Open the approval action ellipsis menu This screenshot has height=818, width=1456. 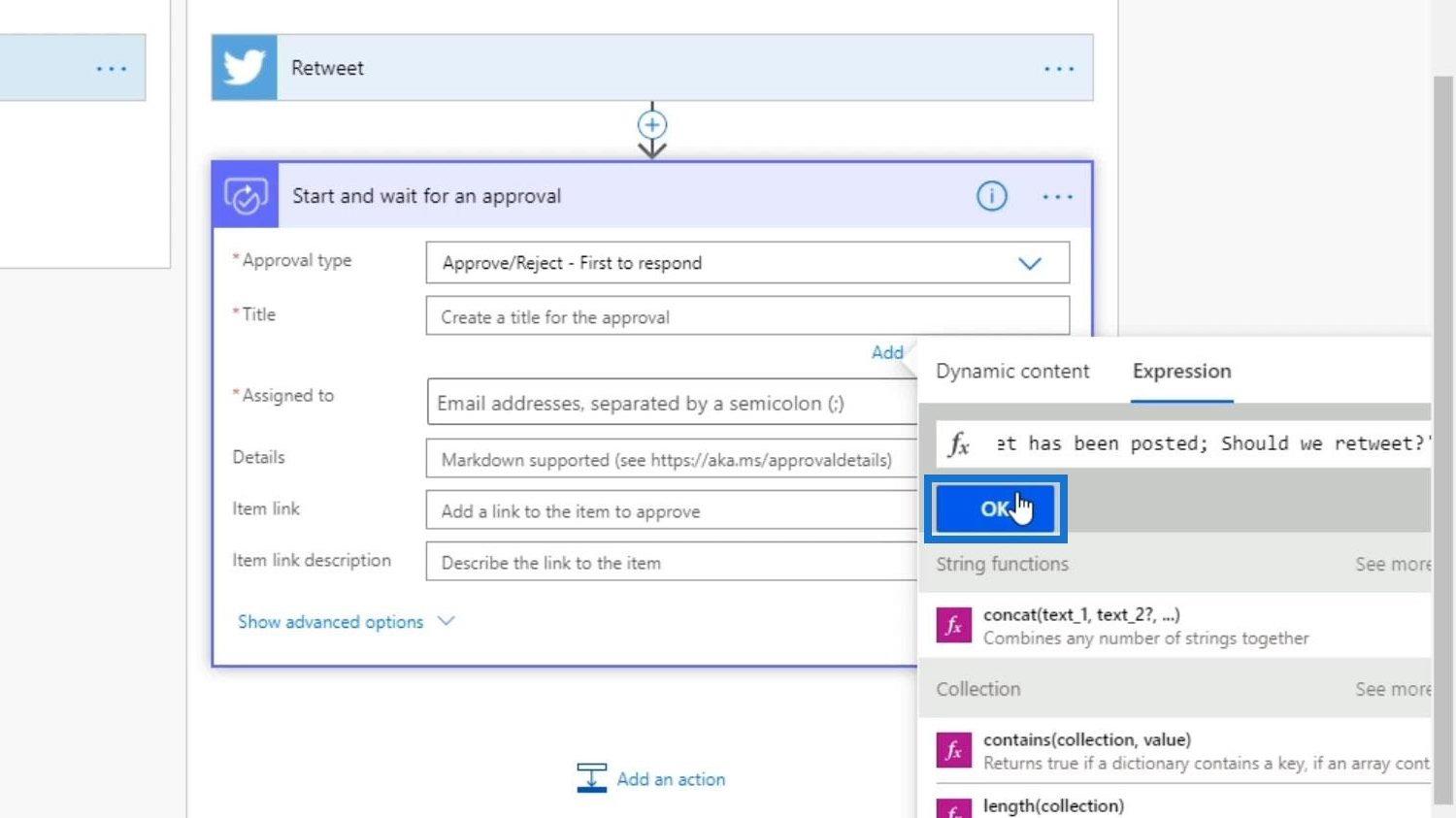click(x=1058, y=197)
